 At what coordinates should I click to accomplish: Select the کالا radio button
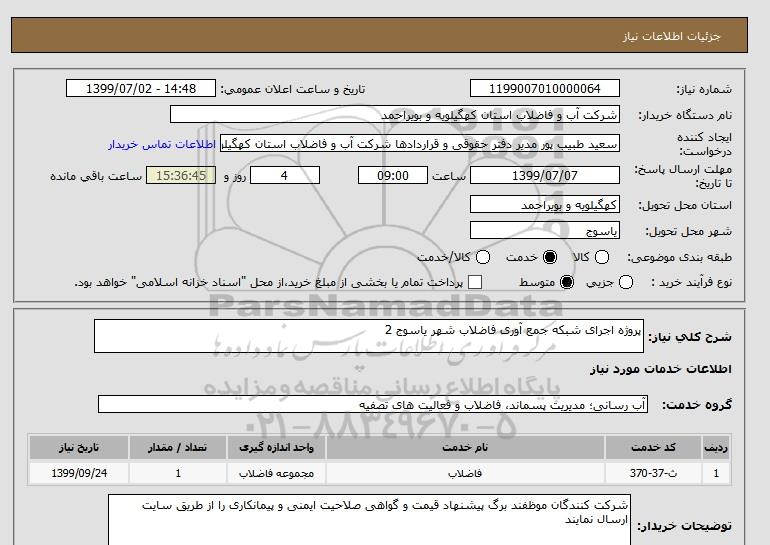[602, 257]
